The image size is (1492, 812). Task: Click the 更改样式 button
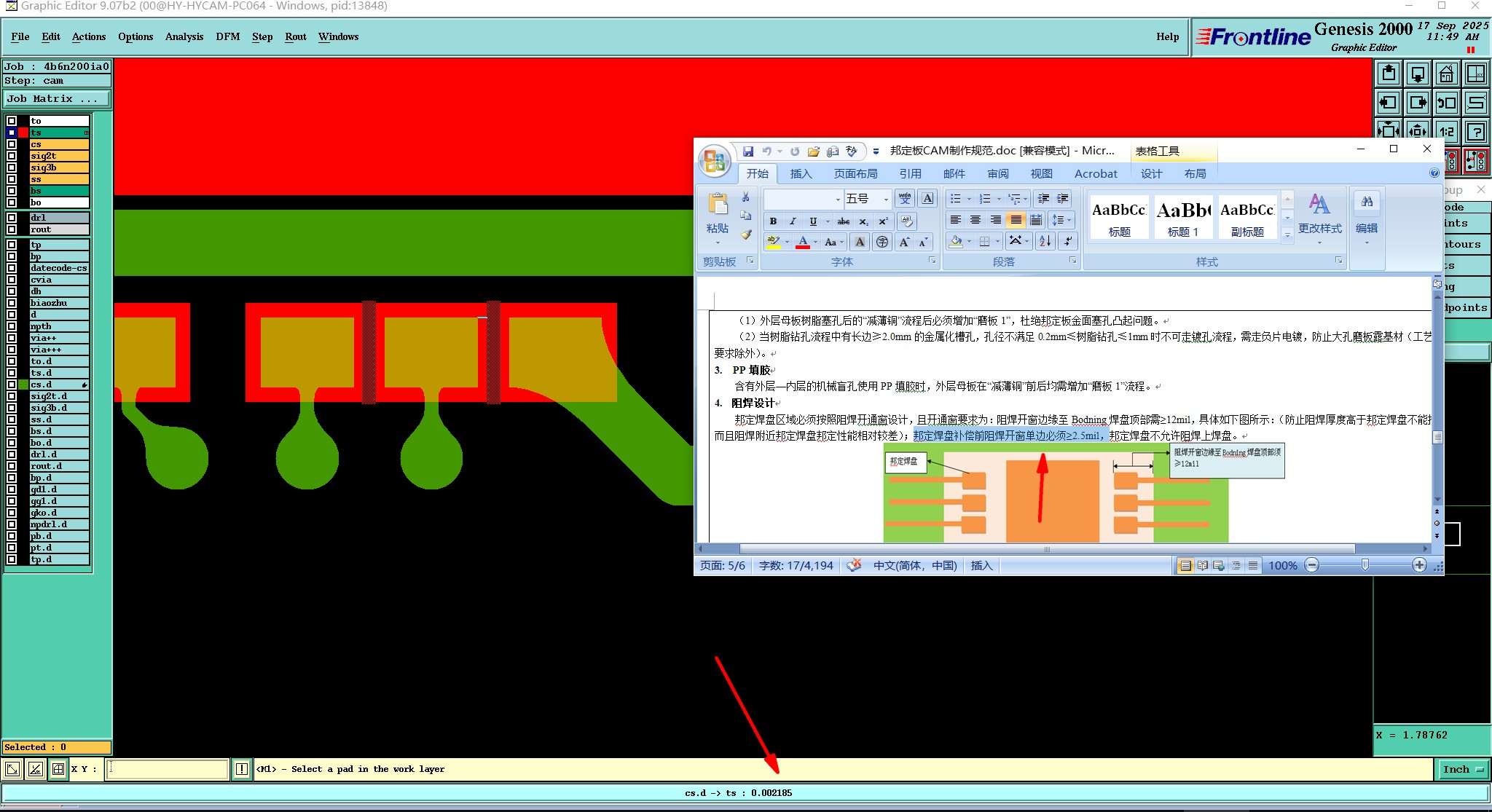click(x=1319, y=218)
